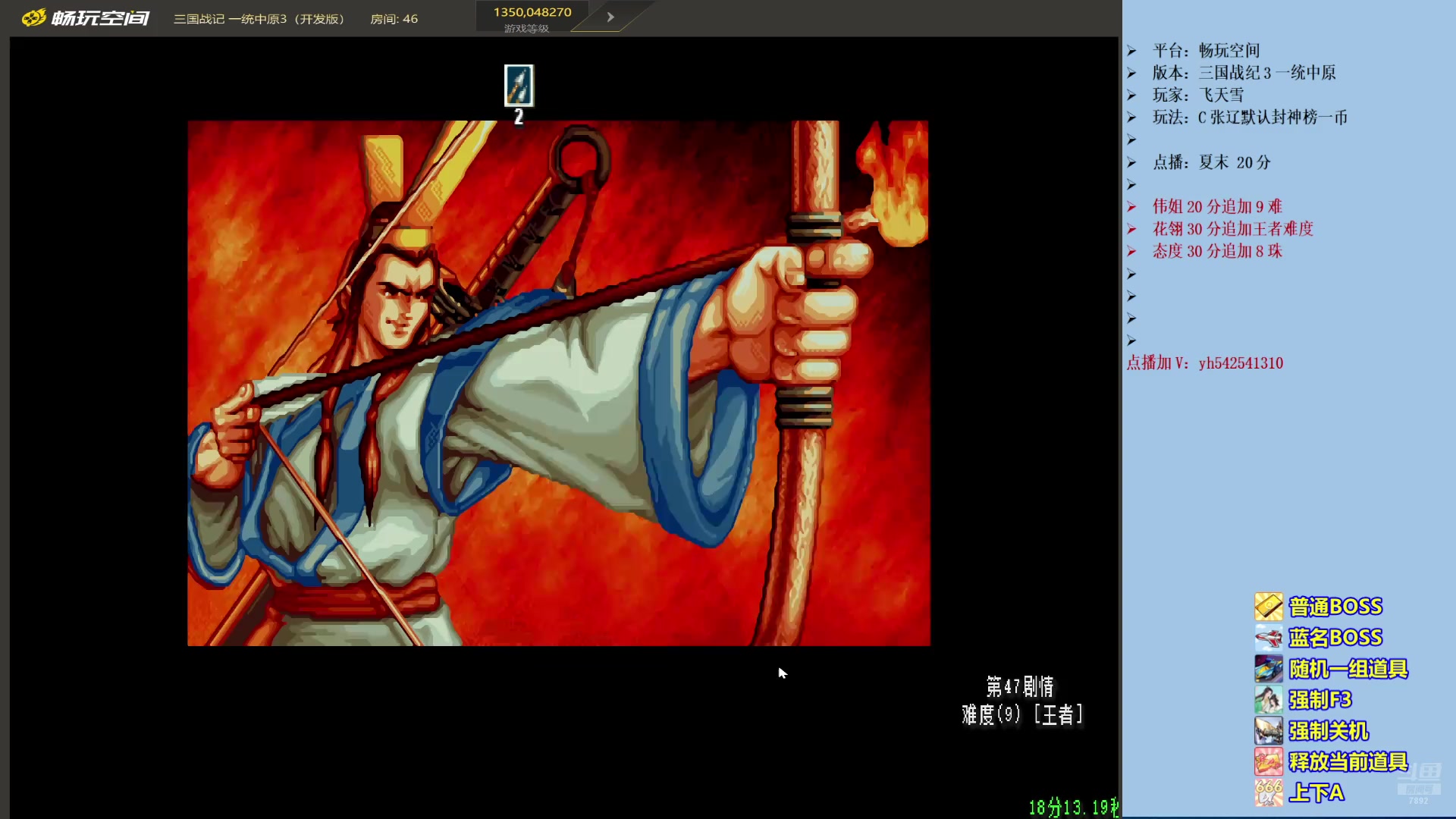Click the 普通BOSS gift icon
The width and height of the screenshot is (1456, 819).
pyautogui.click(x=1269, y=607)
